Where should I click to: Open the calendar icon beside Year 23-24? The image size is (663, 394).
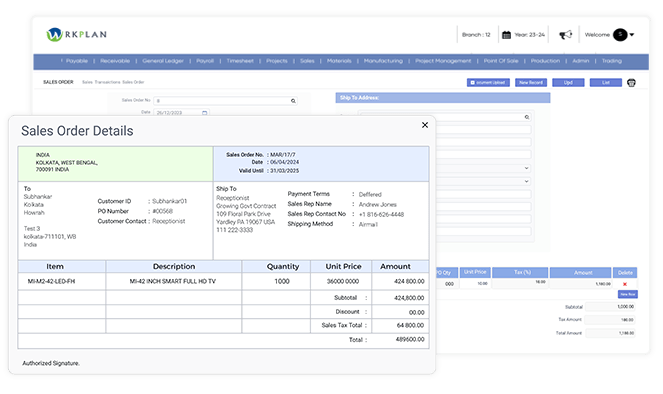(506, 35)
